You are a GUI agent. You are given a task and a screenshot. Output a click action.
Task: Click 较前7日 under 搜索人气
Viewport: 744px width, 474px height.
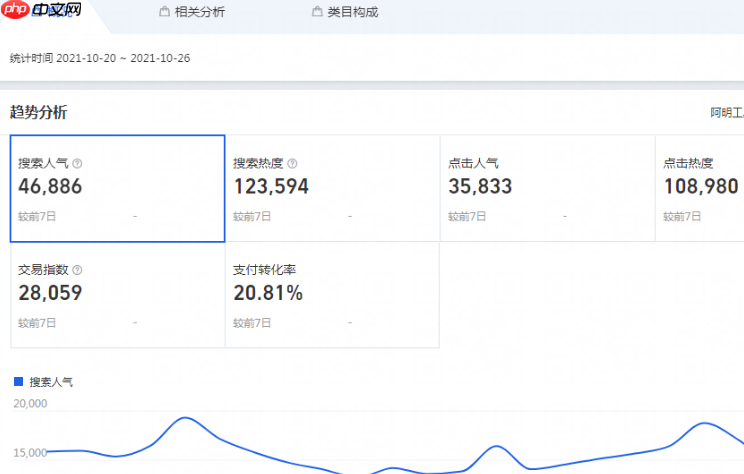click(37, 217)
